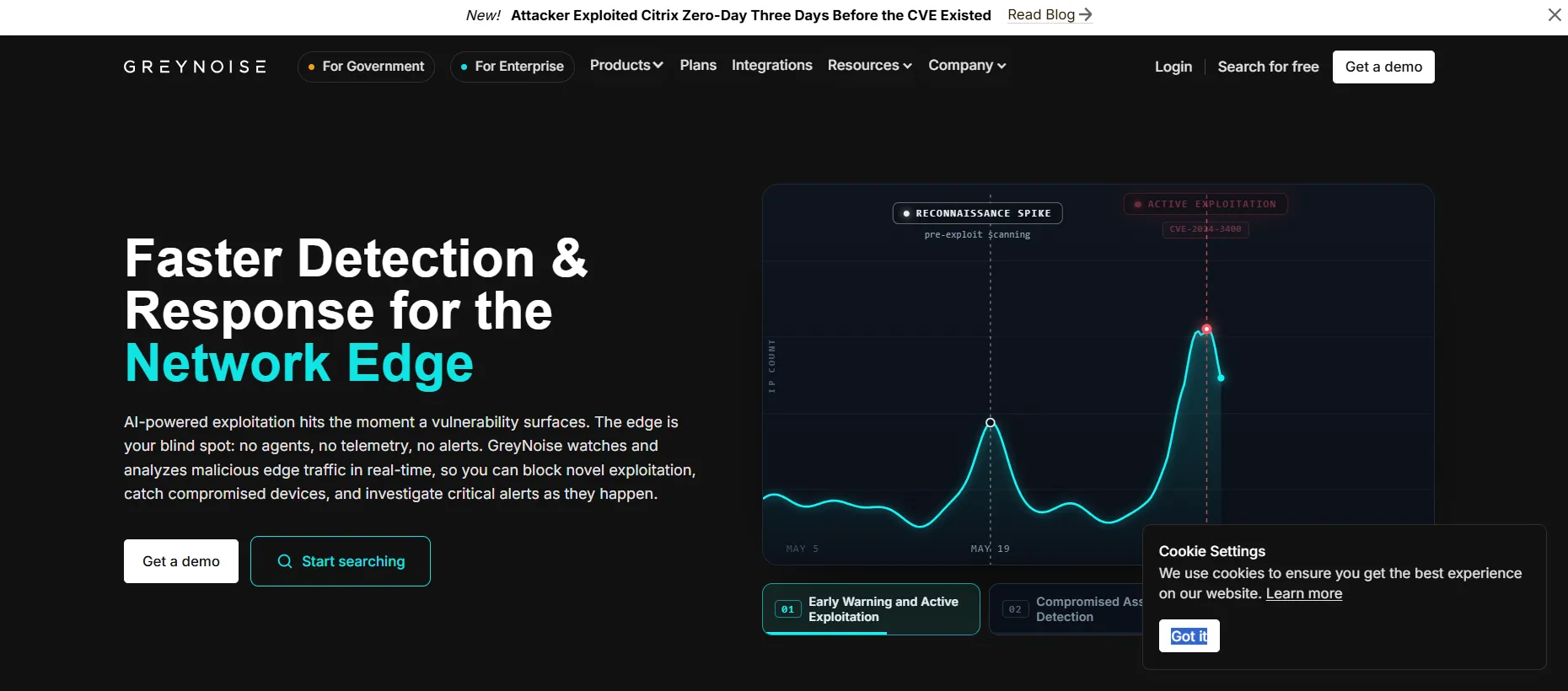The image size is (1568, 691).
Task: Open the Integrations page
Action: click(x=772, y=66)
